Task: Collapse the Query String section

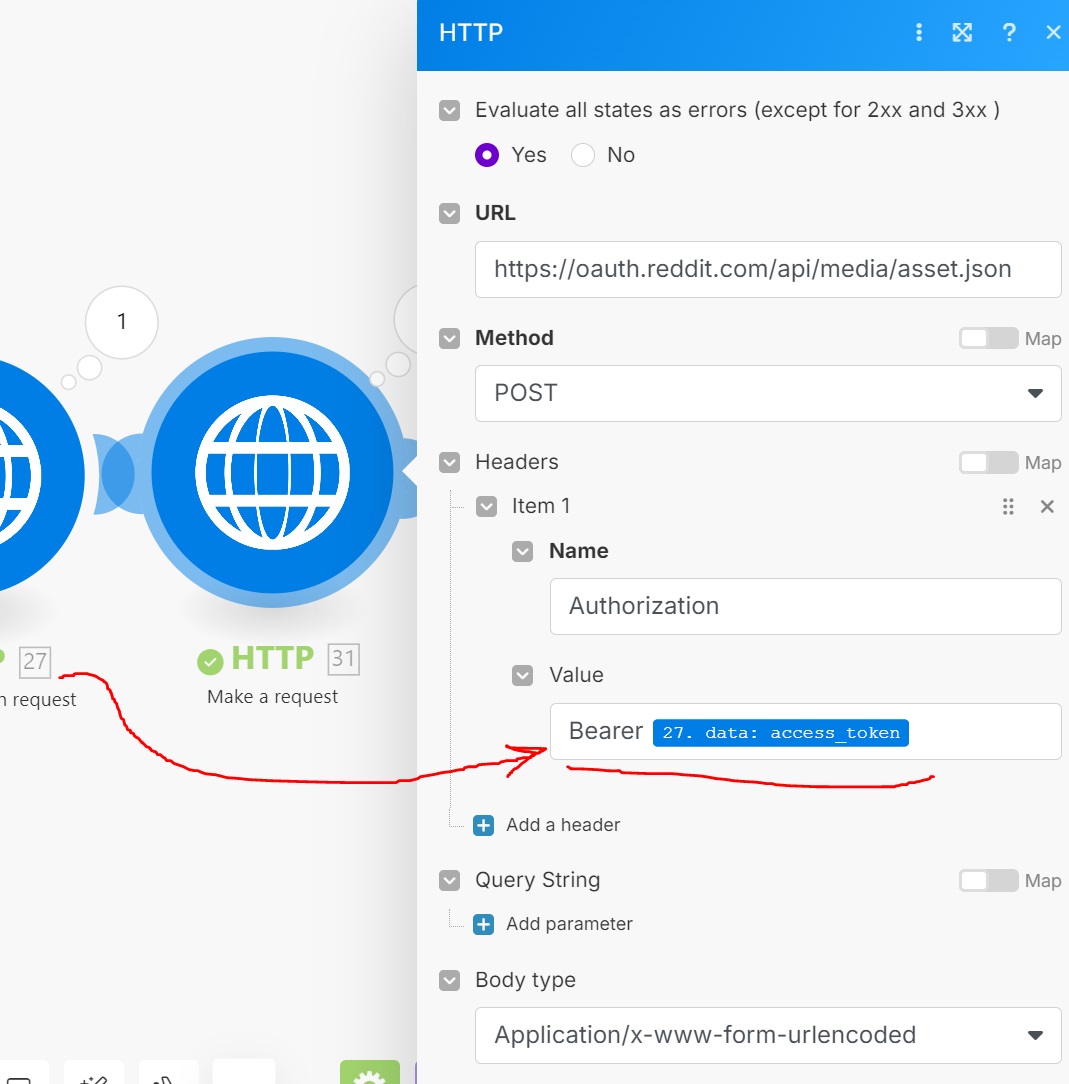Action: 449,880
